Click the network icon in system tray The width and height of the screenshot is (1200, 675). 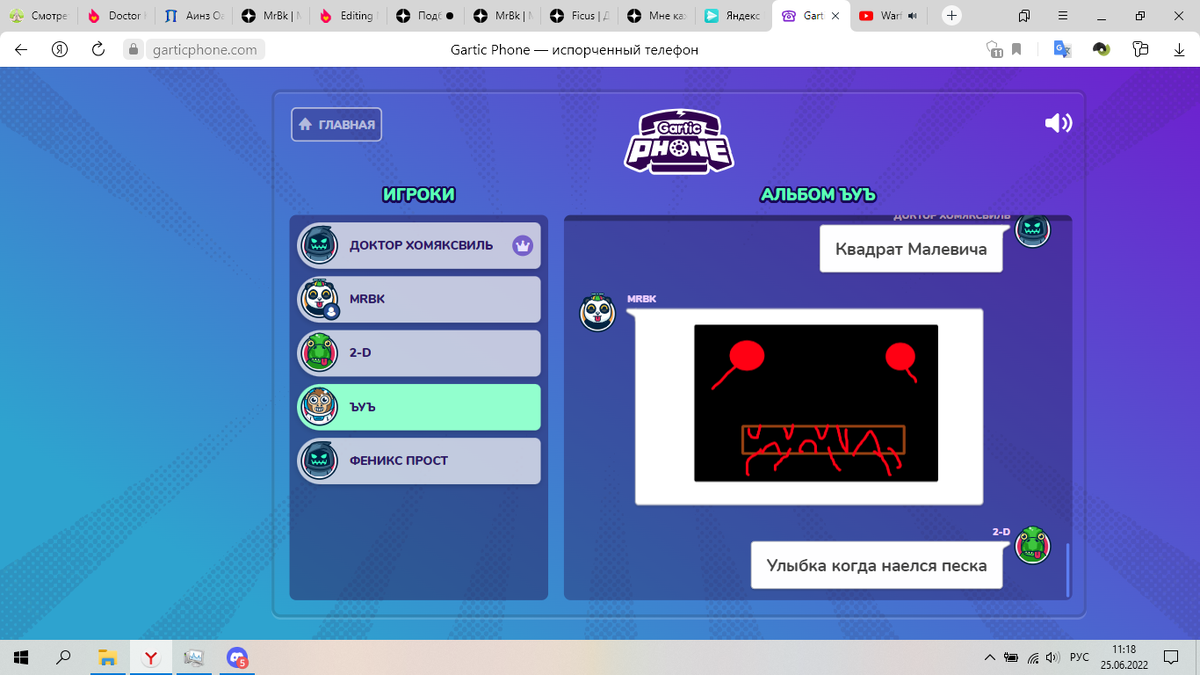tap(1033, 657)
